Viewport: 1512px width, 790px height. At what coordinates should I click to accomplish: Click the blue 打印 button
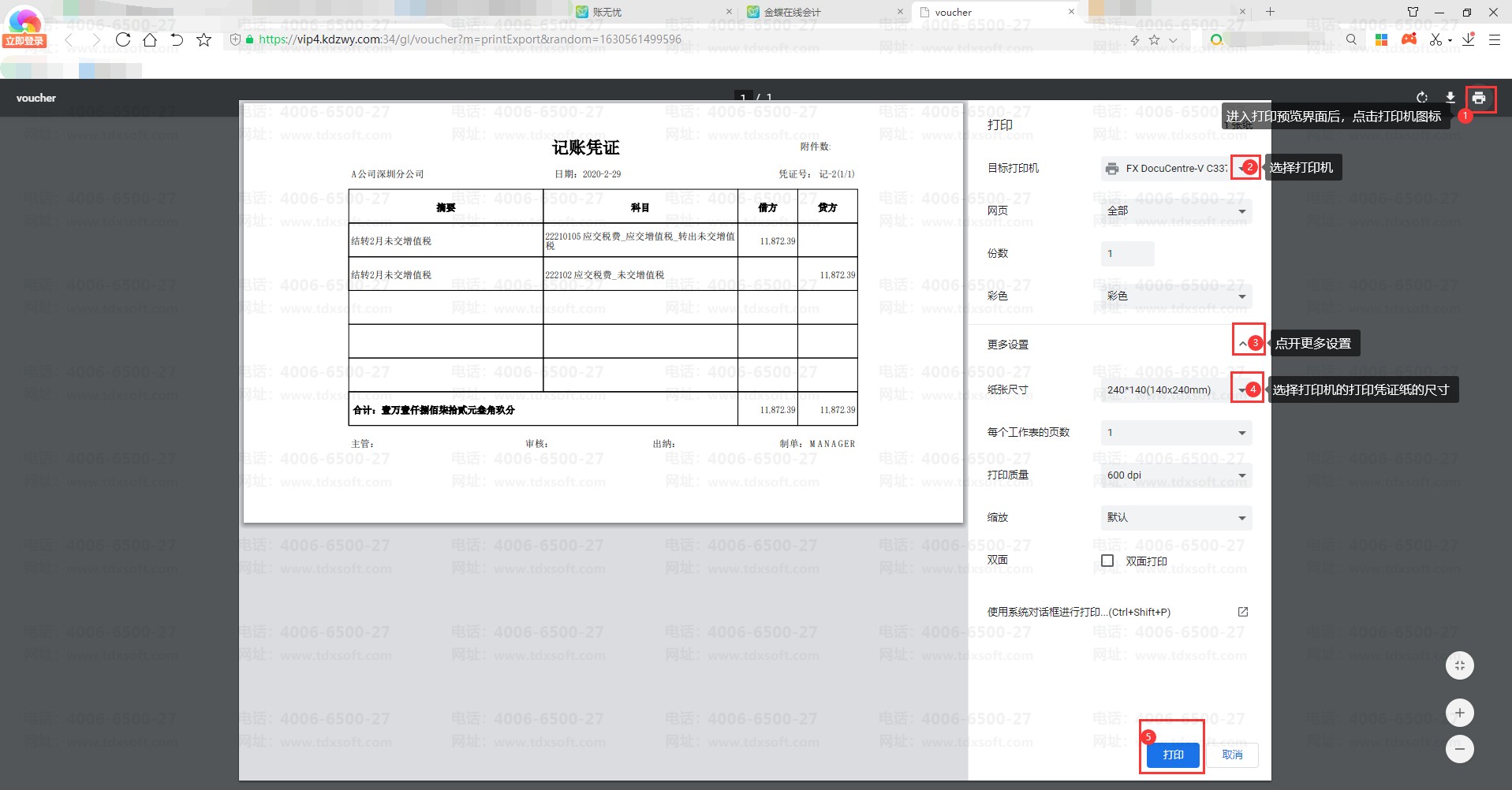pos(1173,755)
